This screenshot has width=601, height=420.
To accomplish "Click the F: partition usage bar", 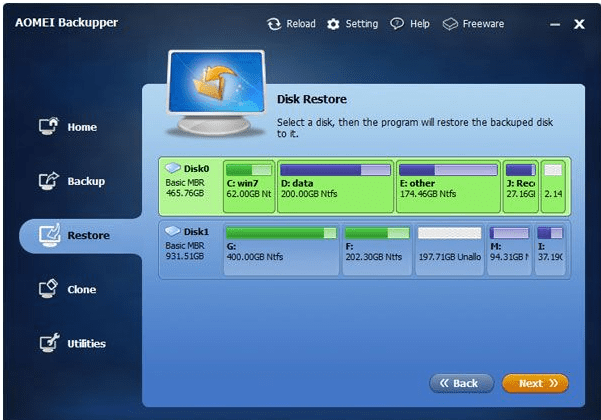I will click(x=377, y=233).
